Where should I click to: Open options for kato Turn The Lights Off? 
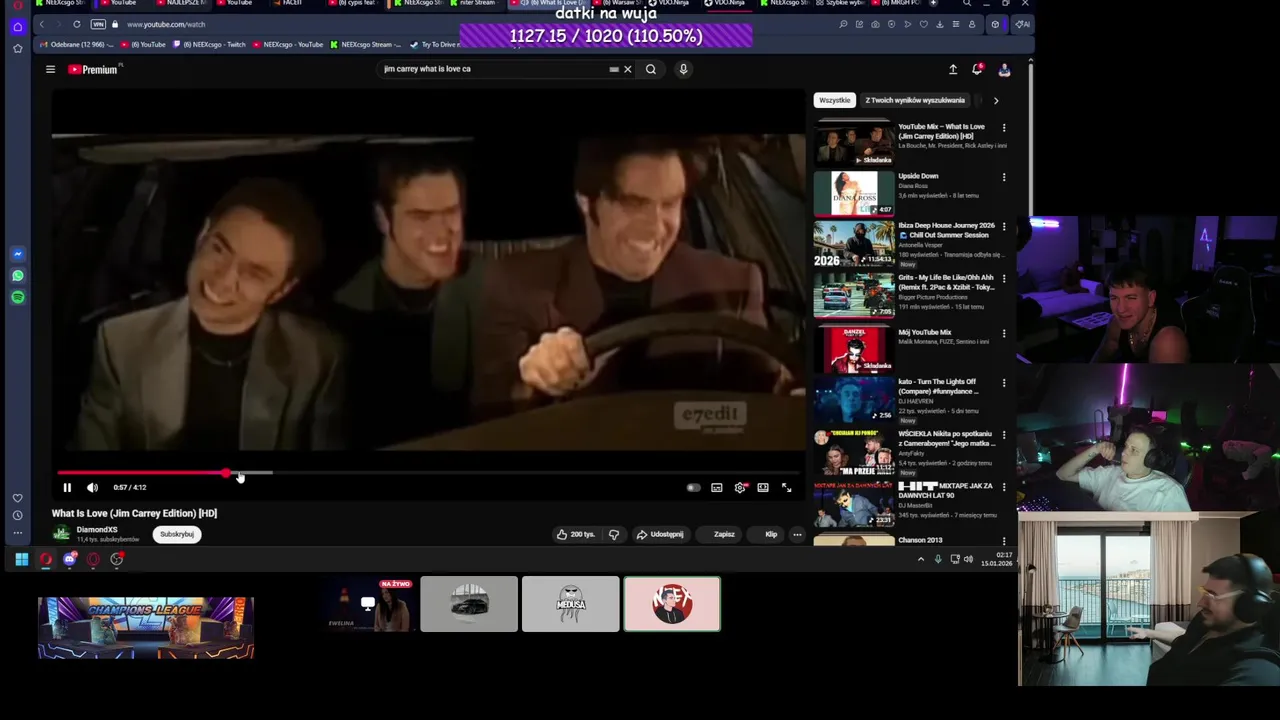coord(1004,383)
